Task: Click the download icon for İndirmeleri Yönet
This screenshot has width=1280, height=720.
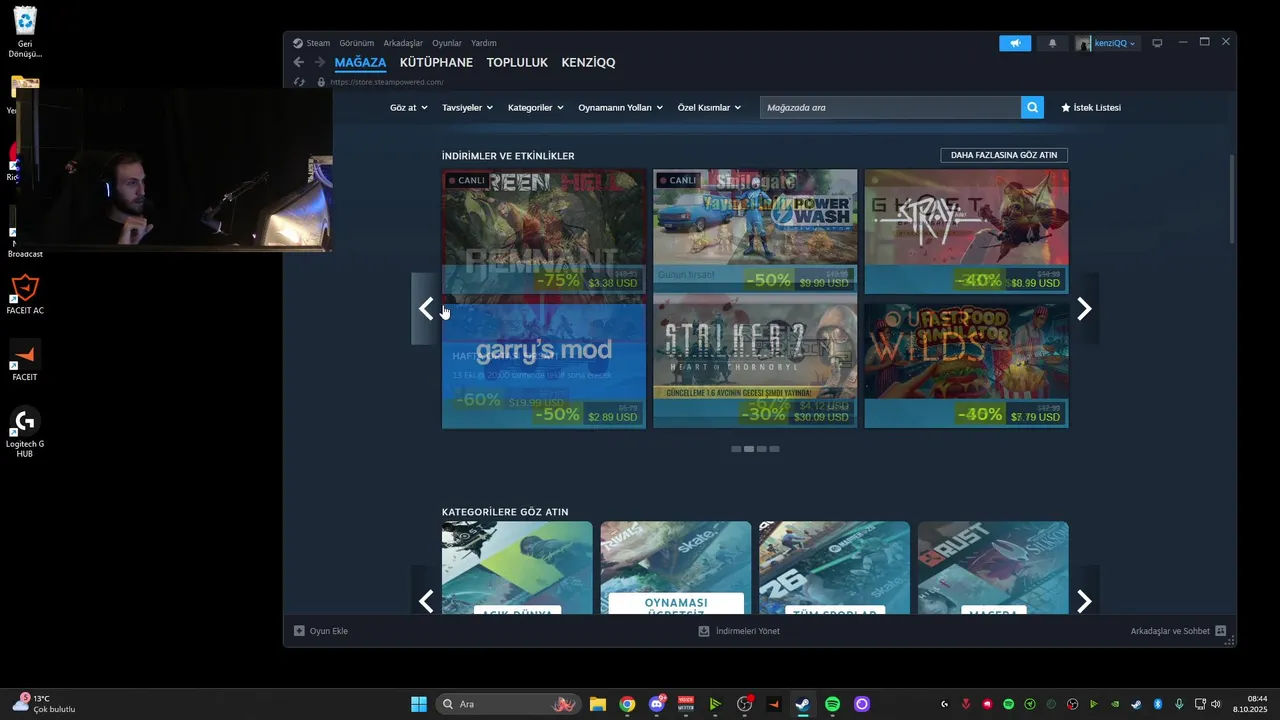Action: [x=704, y=631]
